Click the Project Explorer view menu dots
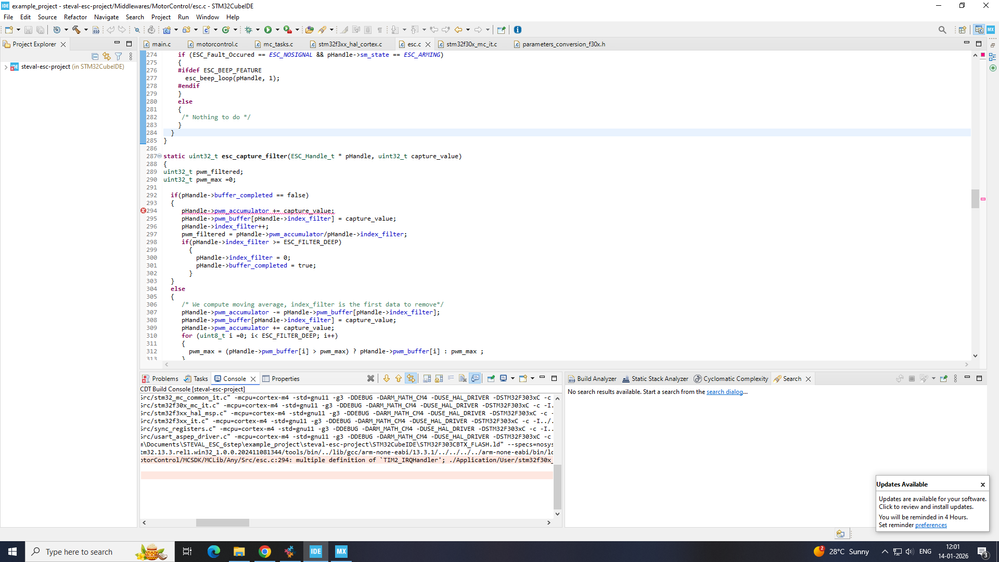The image size is (999, 562). click(x=131, y=56)
